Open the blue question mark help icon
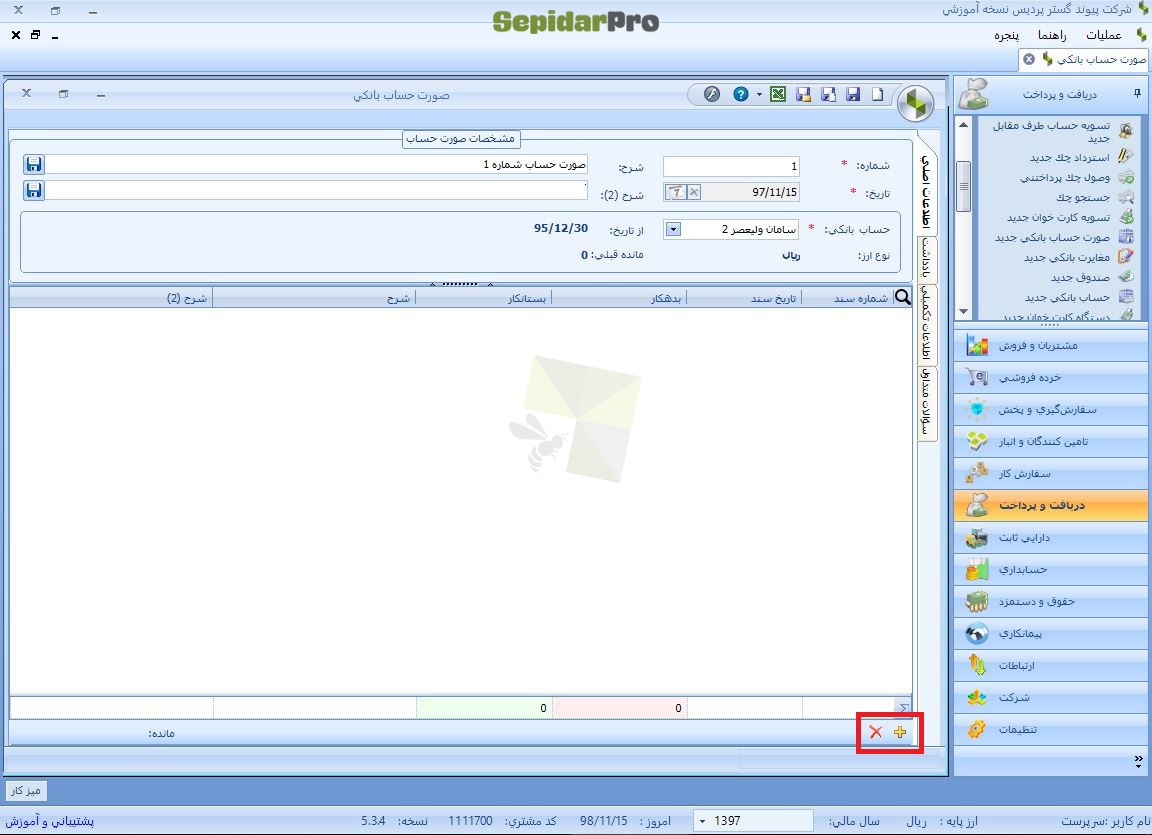Screen dimensions: 1152x835 pos(741,94)
